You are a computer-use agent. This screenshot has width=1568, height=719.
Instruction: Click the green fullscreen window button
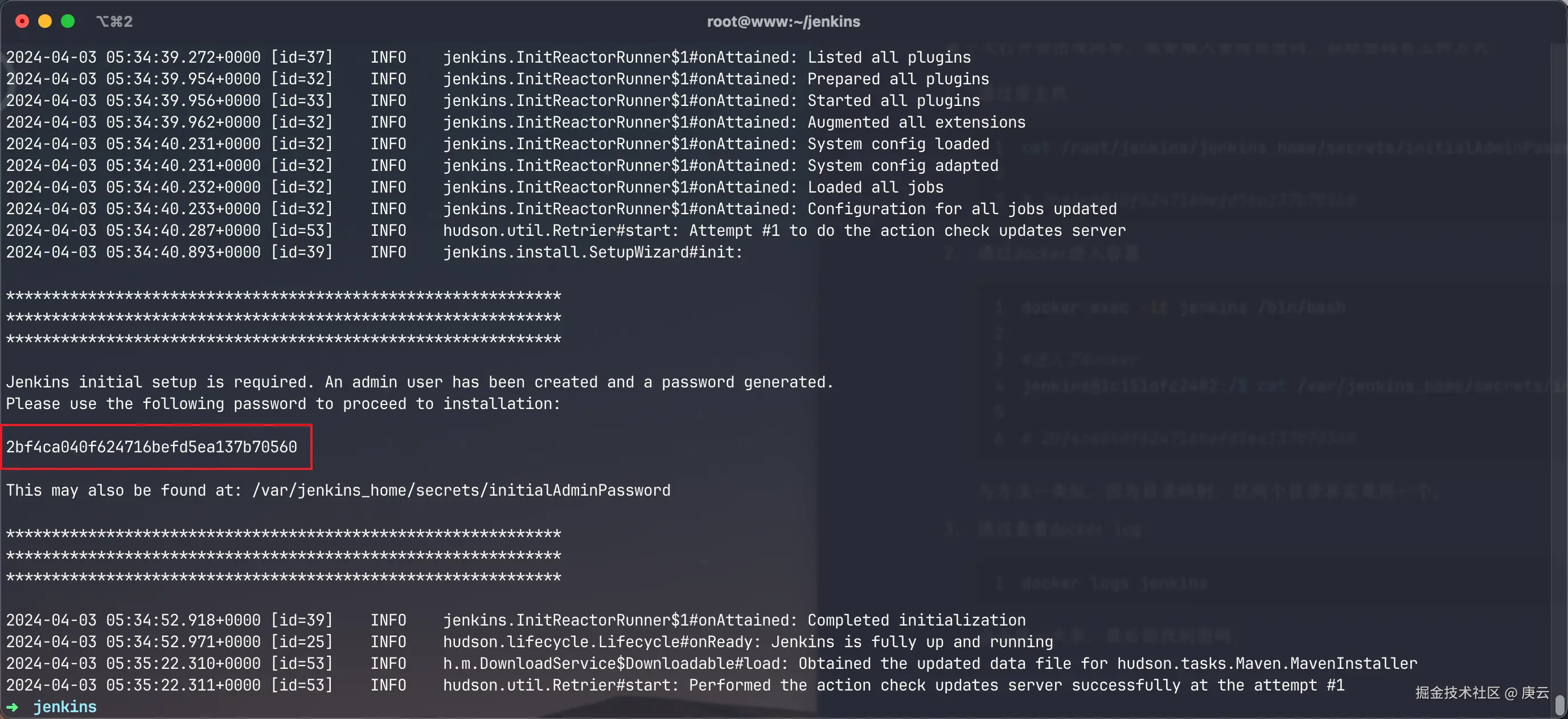click(x=68, y=21)
